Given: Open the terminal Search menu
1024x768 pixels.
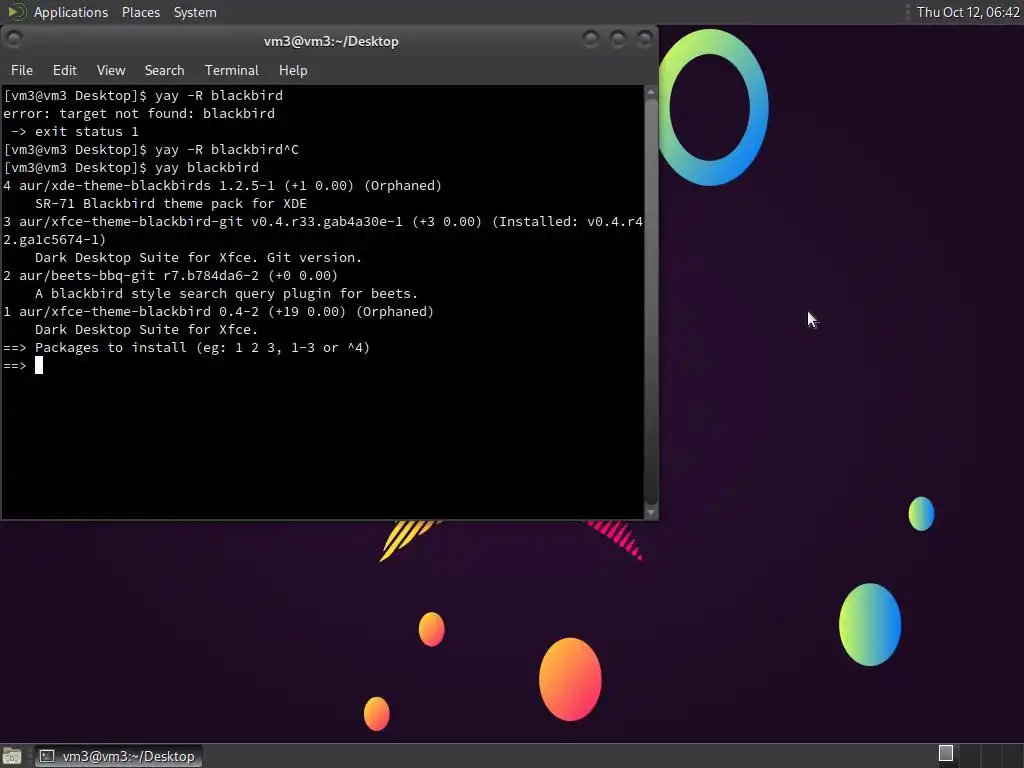Looking at the screenshot, I should click(164, 70).
